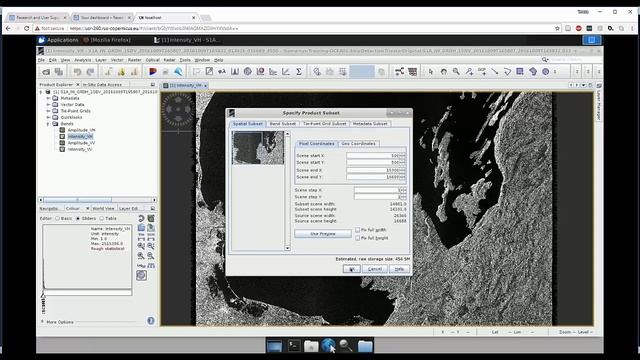Click Import colour palette icon
This screenshot has height=360, width=640.
click(141, 228)
